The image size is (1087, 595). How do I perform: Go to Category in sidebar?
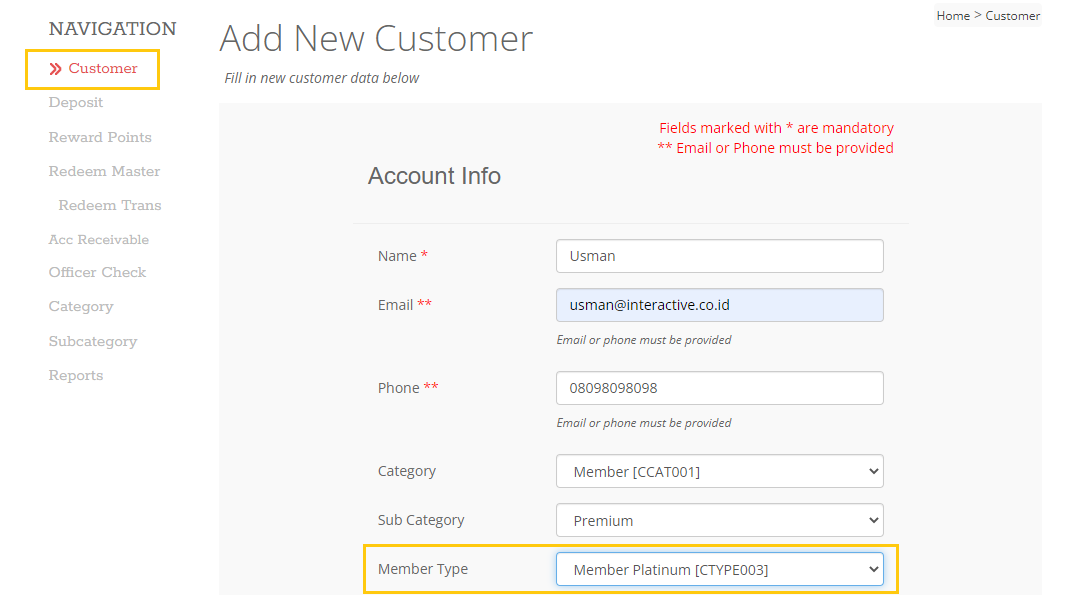[x=81, y=307]
